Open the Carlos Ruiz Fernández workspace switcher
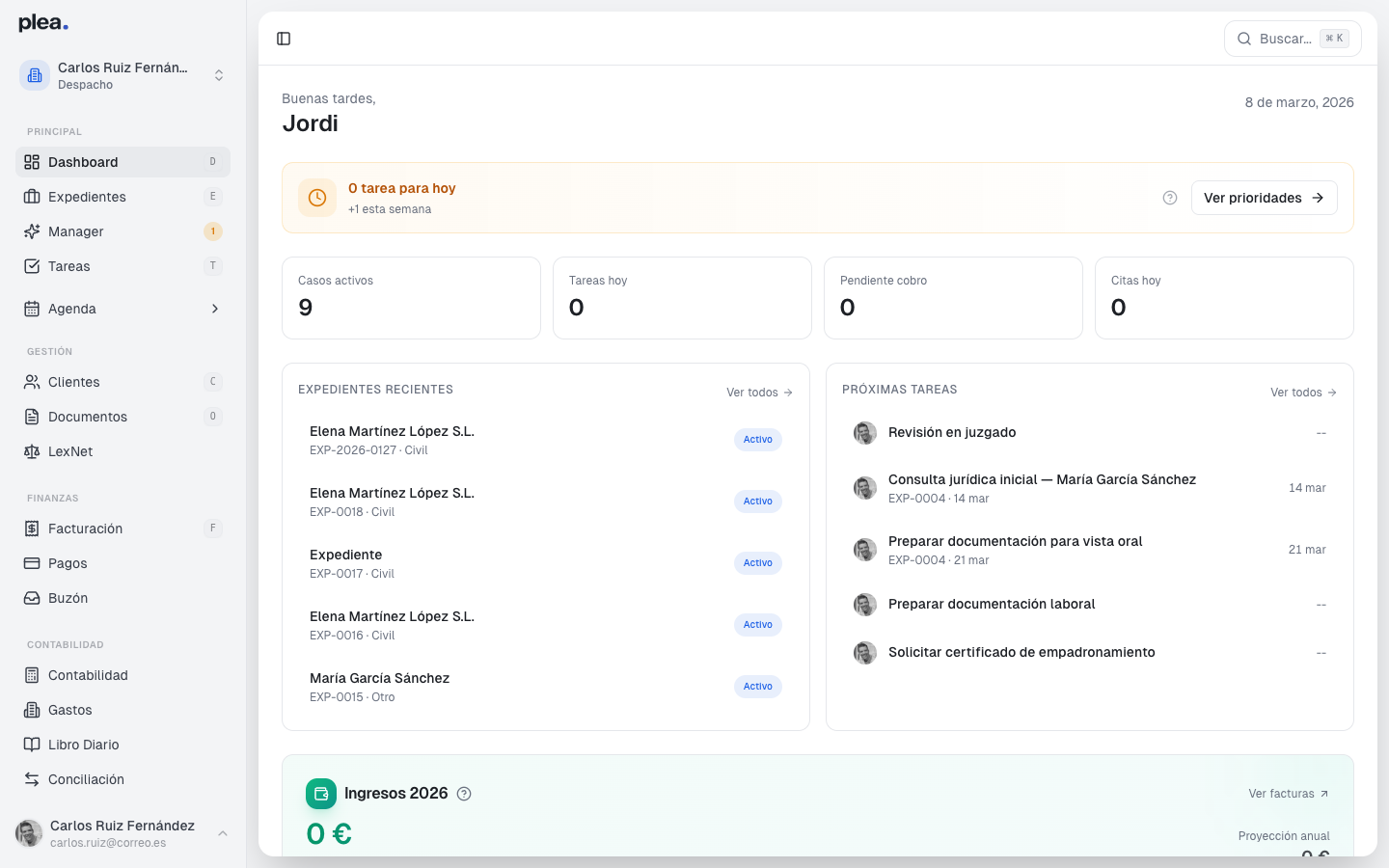 [x=123, y=75]
